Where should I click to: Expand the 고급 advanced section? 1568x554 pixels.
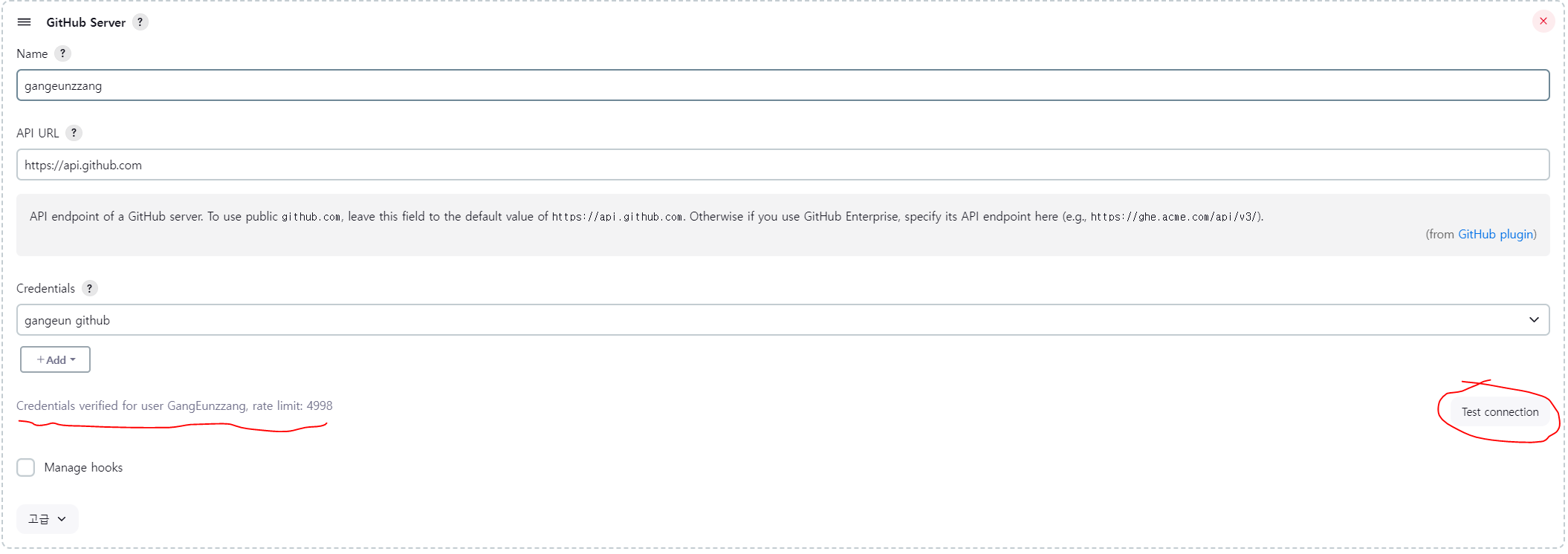coord(47,519)
